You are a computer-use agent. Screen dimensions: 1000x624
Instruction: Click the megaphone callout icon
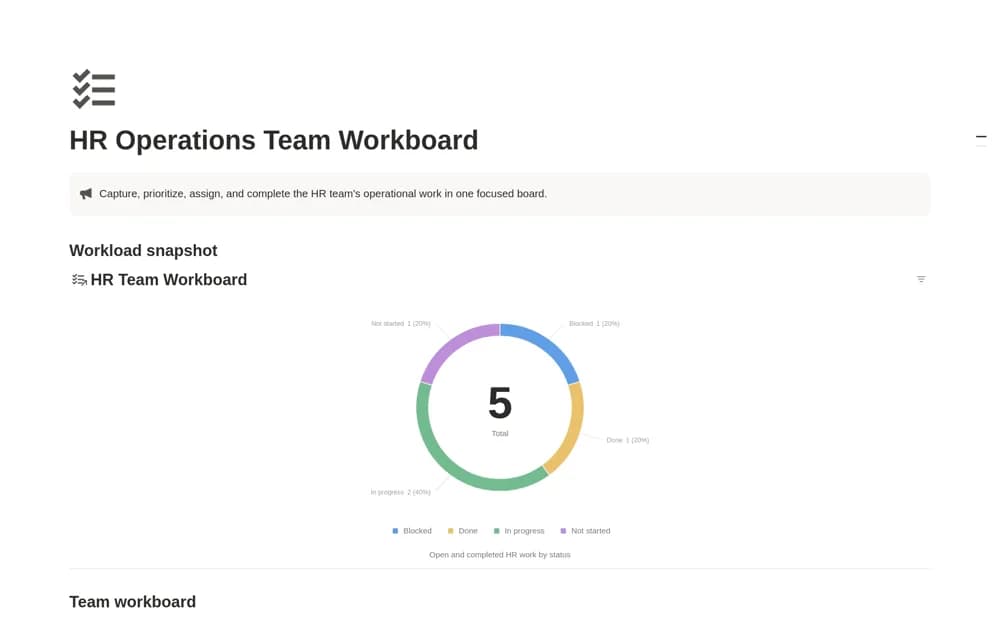click(85, 194)
